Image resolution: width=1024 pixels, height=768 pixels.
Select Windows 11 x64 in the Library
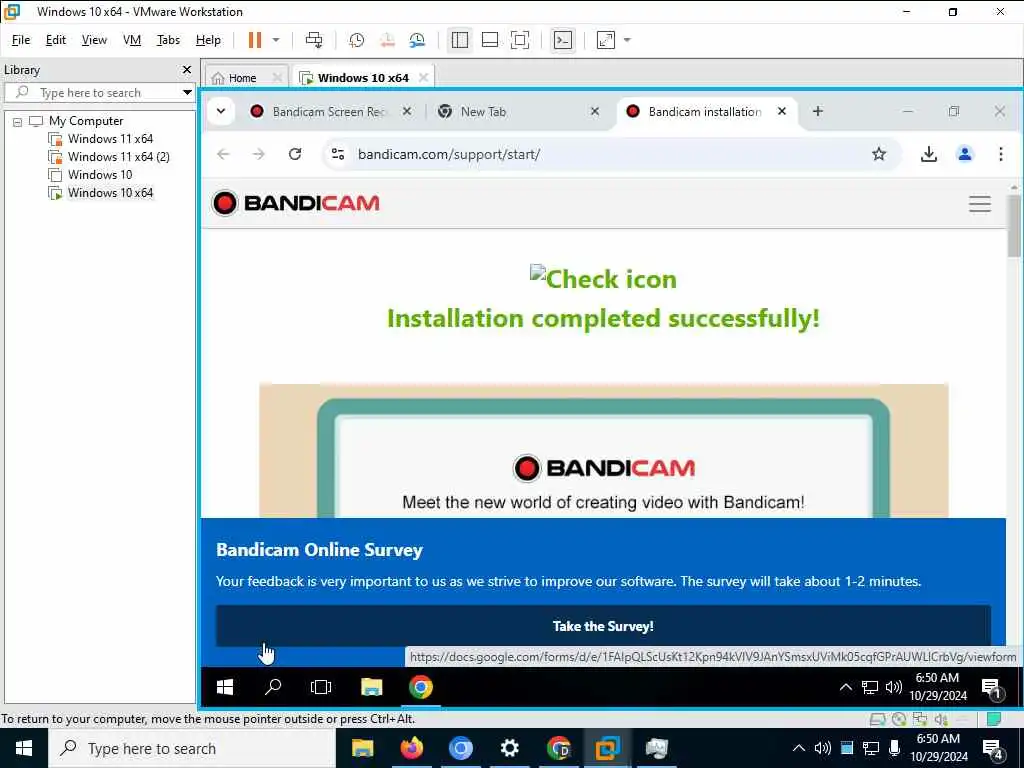(110, 138)
